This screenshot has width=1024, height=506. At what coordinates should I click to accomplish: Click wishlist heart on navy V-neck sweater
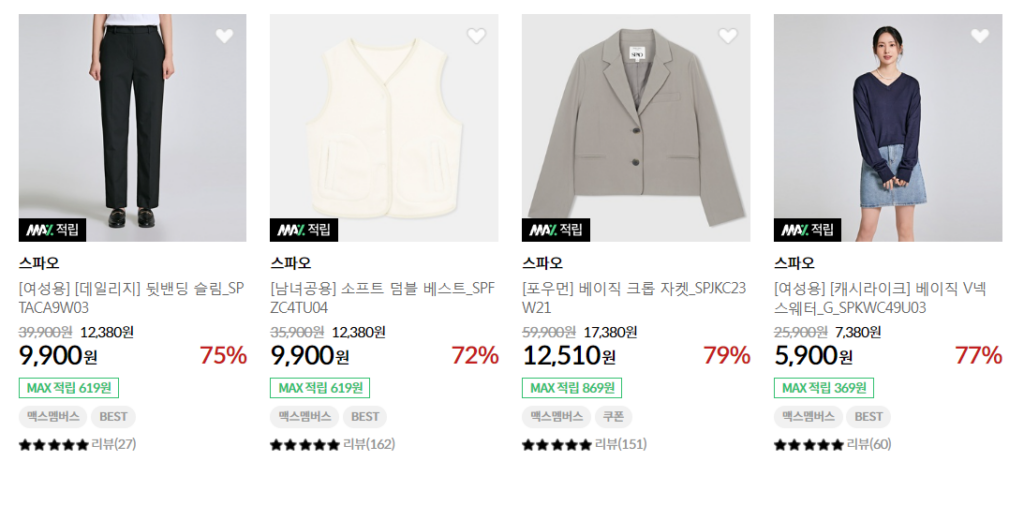[x=980, y=36]
